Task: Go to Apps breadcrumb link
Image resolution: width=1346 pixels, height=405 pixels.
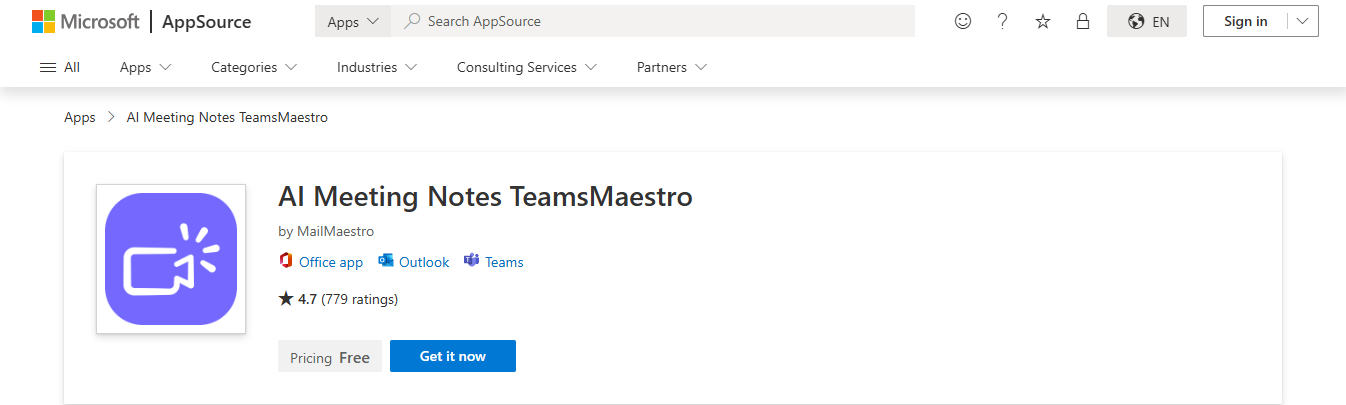Action: [80, 117]
